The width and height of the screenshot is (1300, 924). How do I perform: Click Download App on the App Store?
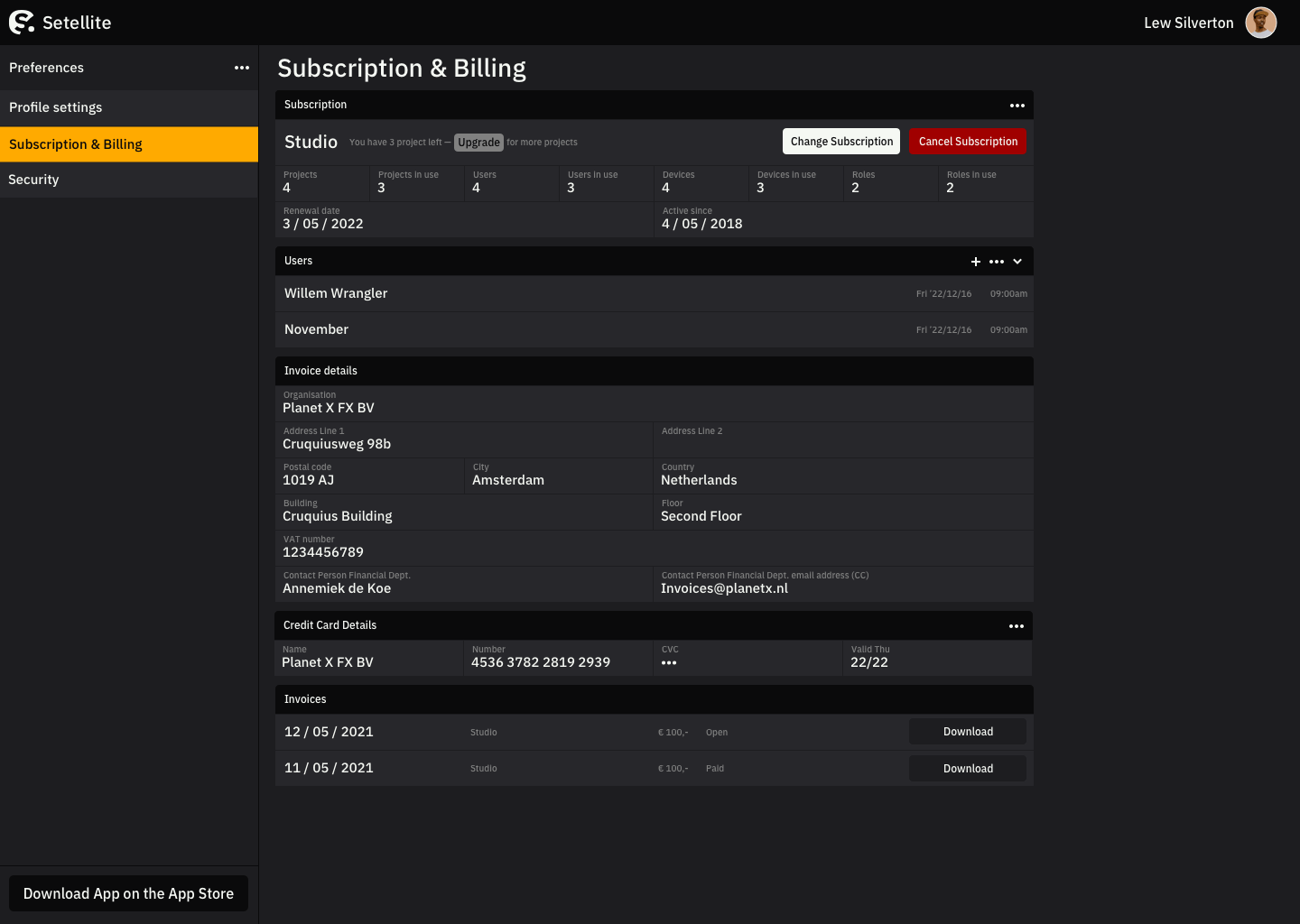pyautogui.click(x=128, y=893)
